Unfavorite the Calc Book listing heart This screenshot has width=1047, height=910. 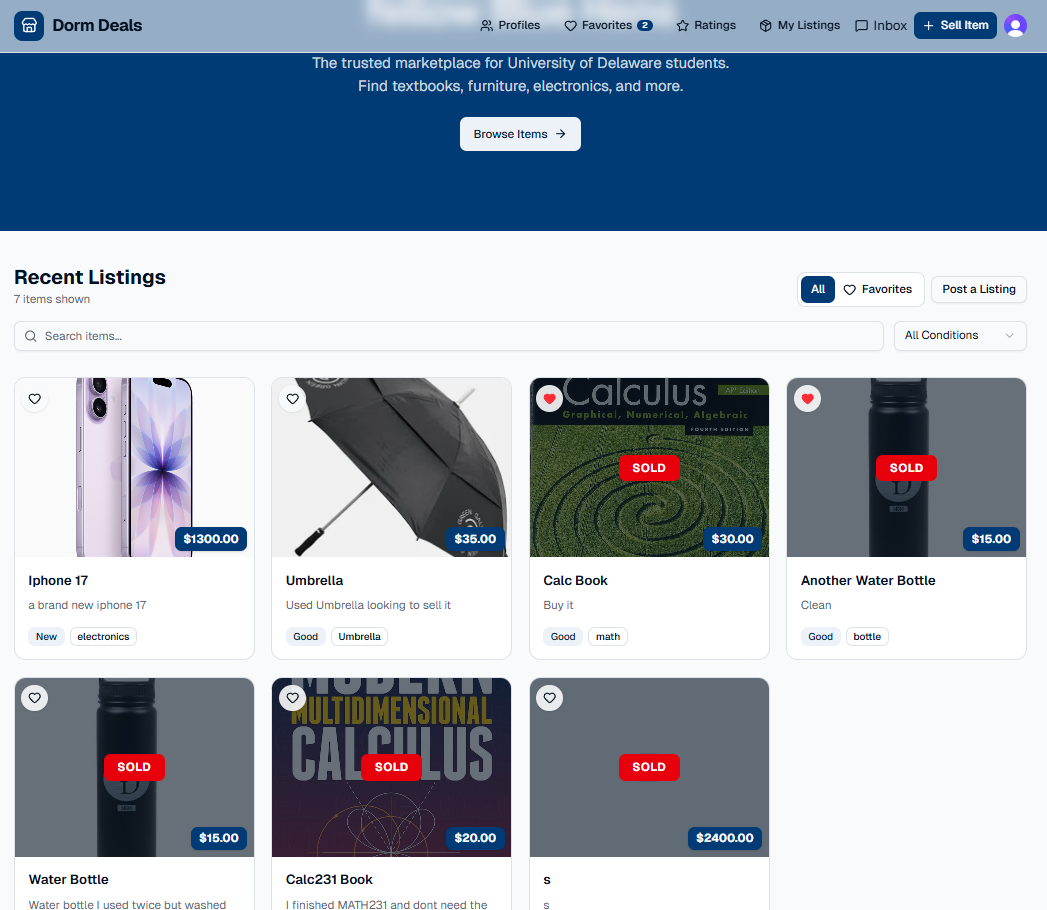click(550, 399)
